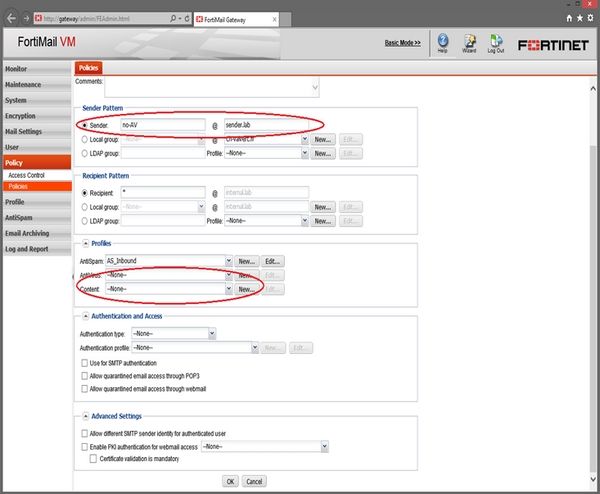Open Authentication type dropdown
The width and height of the screenshot is (600, 494).
[212, 334]
